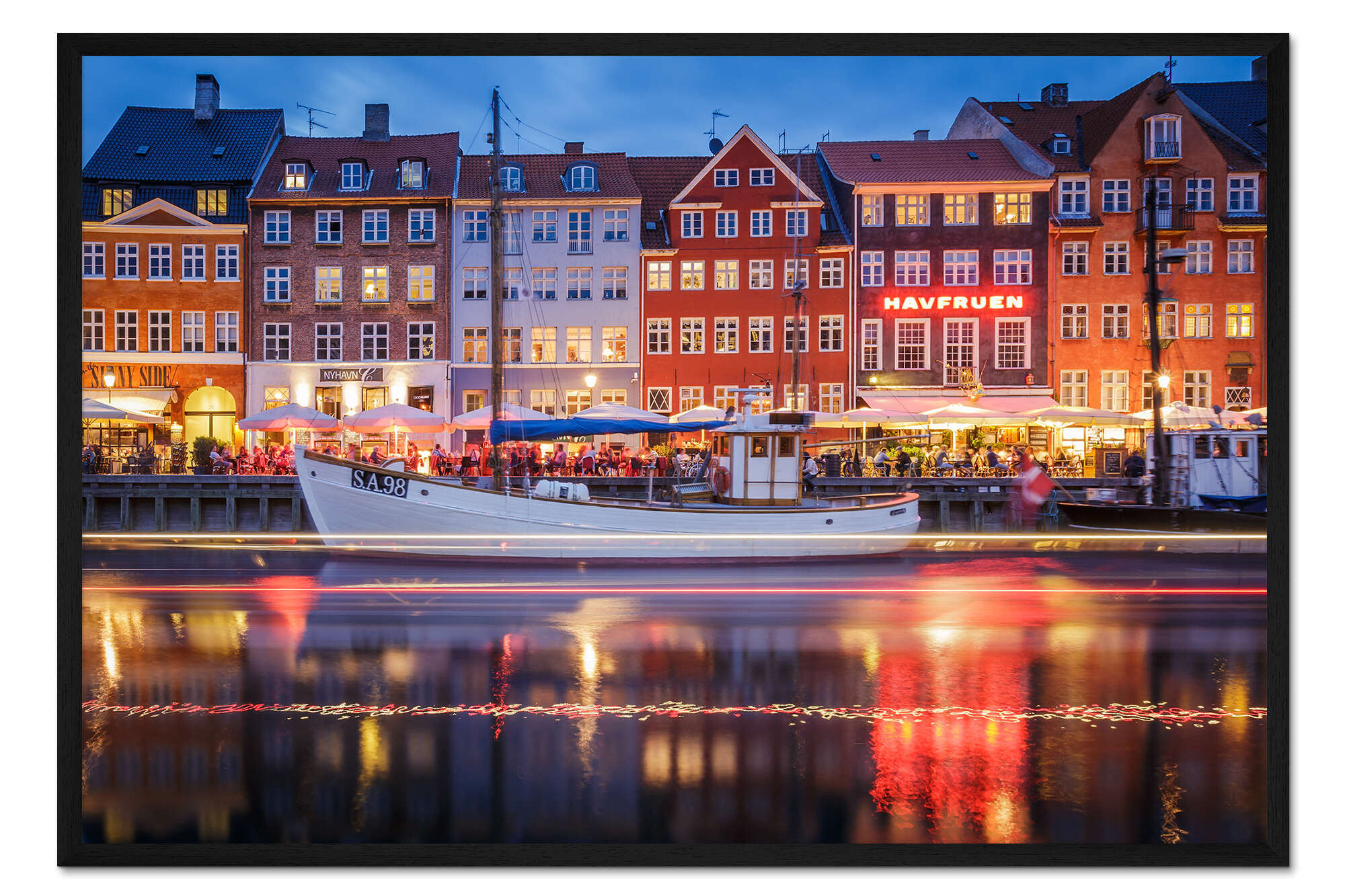This screenshot has width=1345, height=896.
Task: Select the chimney on the dark-blue roof
Action: point(206,96)
